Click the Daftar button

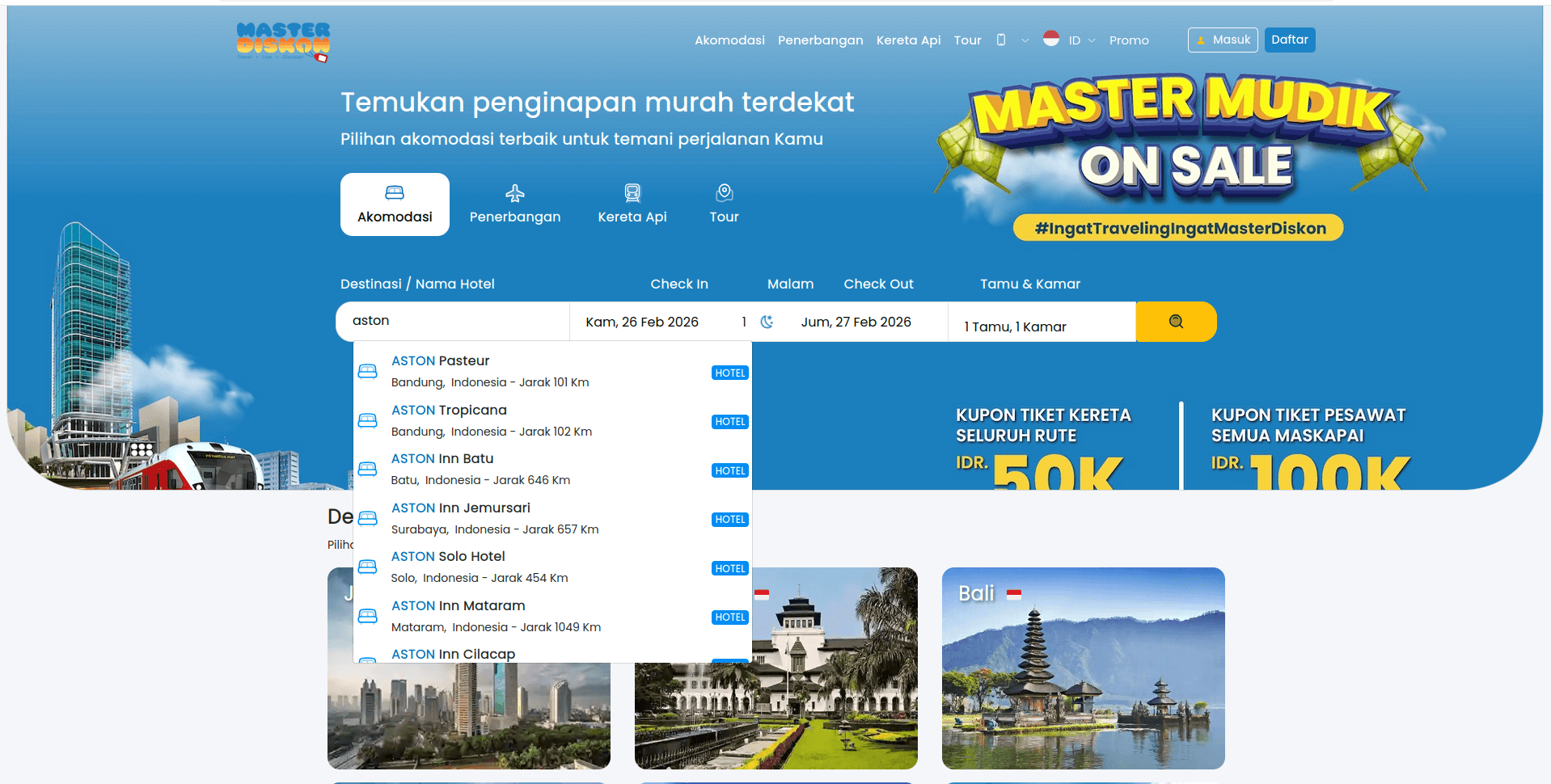point(1289,40)
